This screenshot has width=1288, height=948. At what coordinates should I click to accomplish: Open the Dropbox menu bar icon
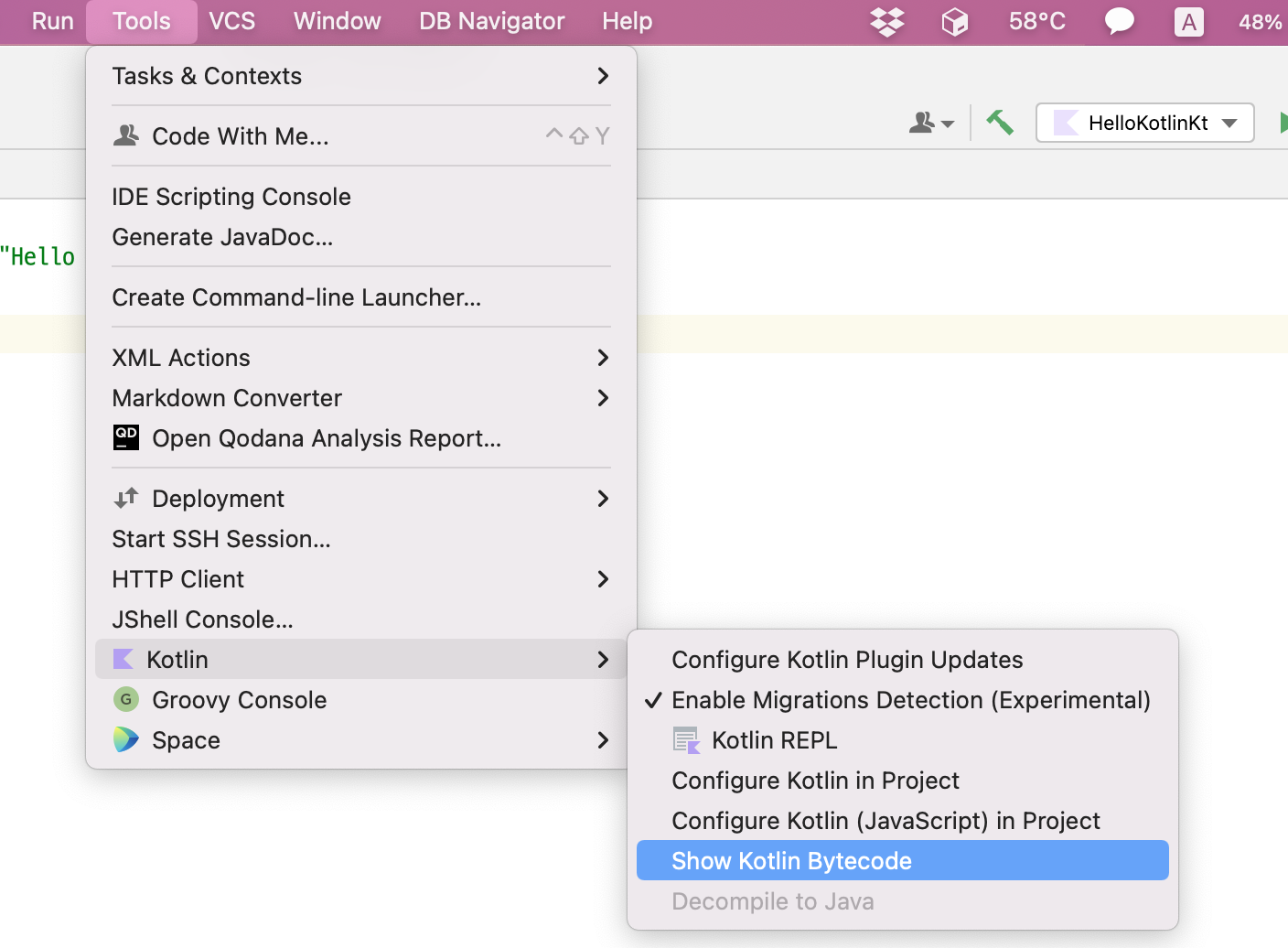[886, 22]
